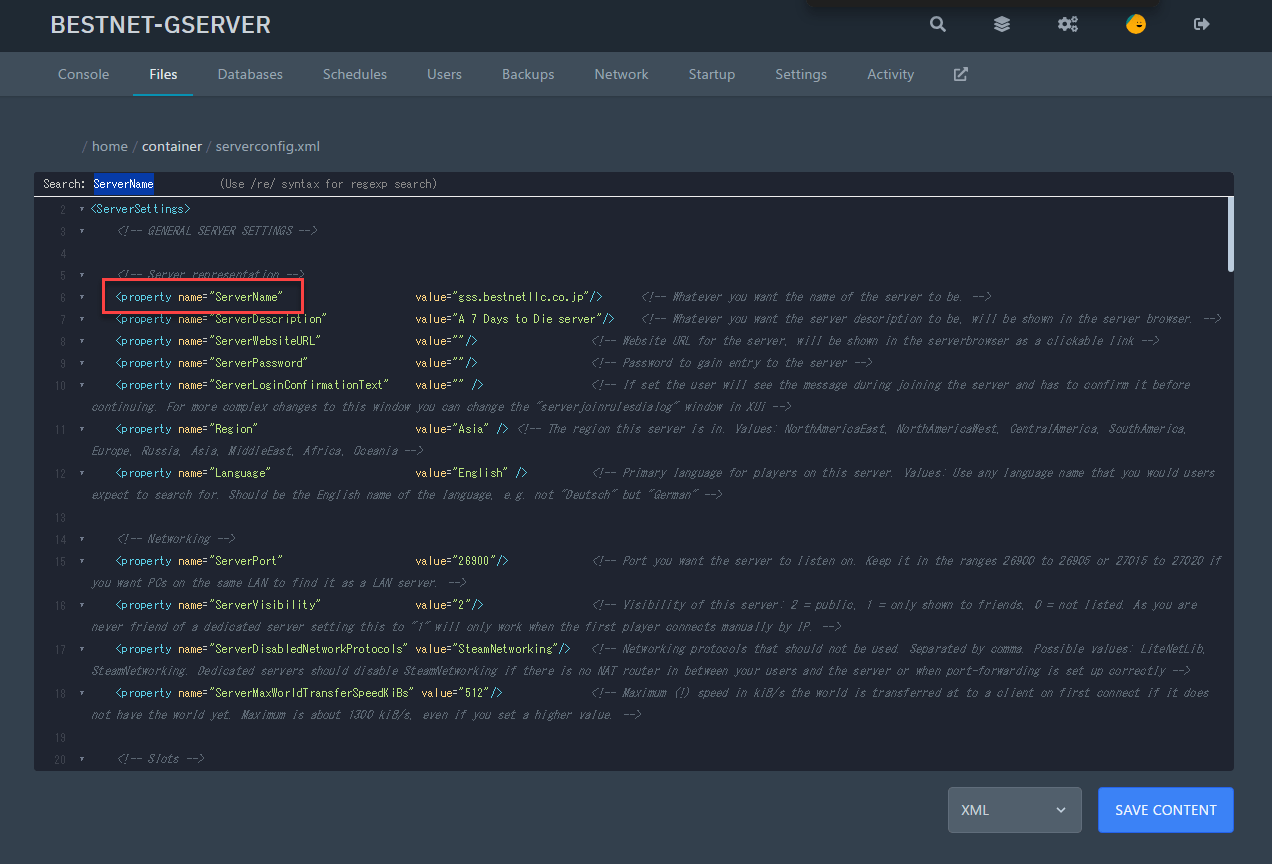Screen dimensions: 1272x864
Task: Click the editor vertical scrollbar
Action: point(1229,233)
